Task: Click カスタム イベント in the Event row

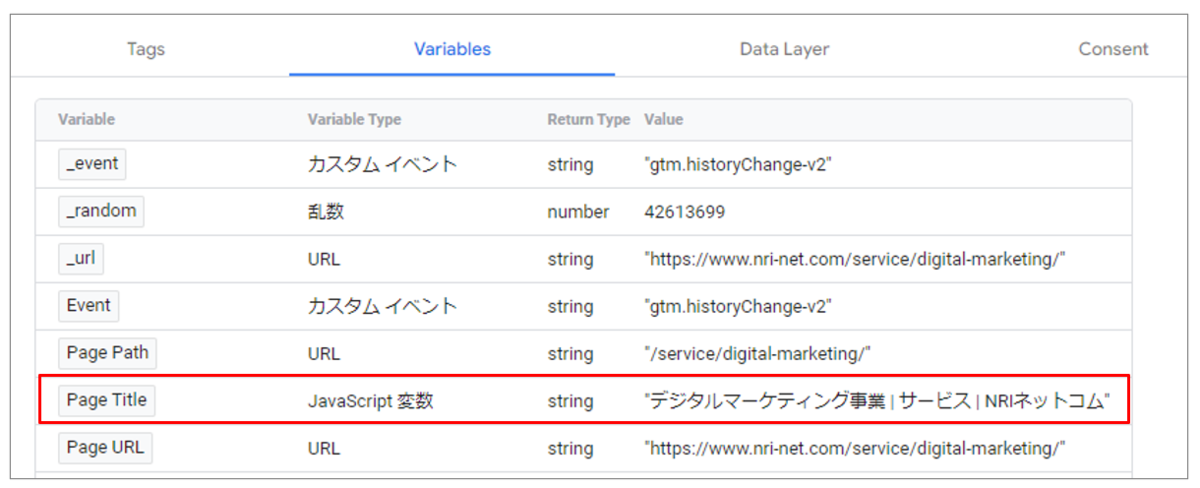Action: tap(382, 306)
